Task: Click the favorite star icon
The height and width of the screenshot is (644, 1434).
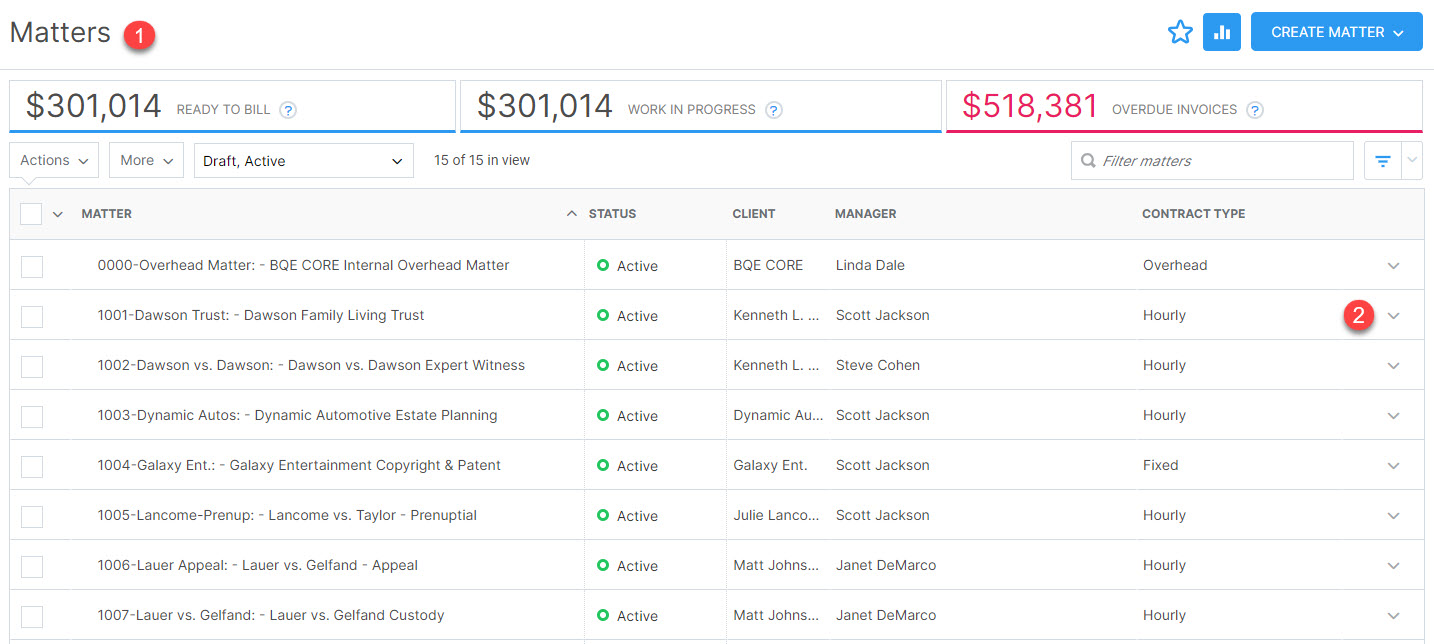Action: click(x=1180, y=33)
